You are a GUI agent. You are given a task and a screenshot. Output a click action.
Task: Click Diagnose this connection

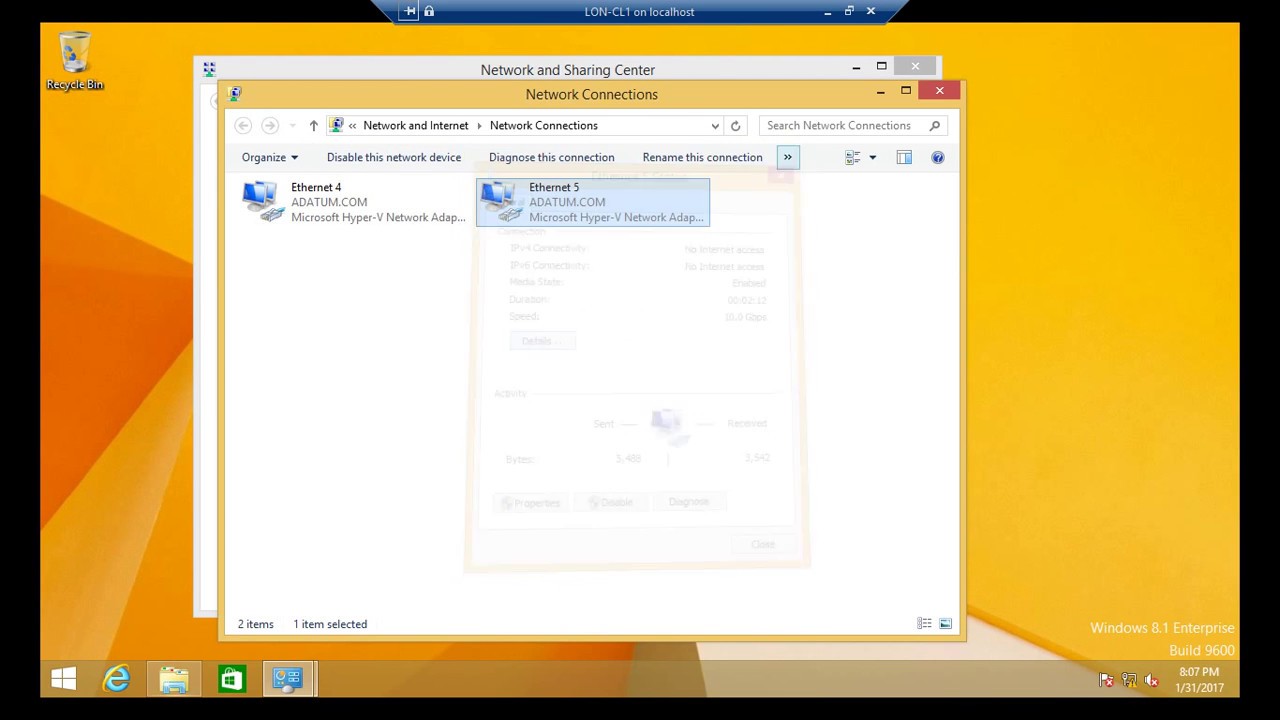(552, 157)
